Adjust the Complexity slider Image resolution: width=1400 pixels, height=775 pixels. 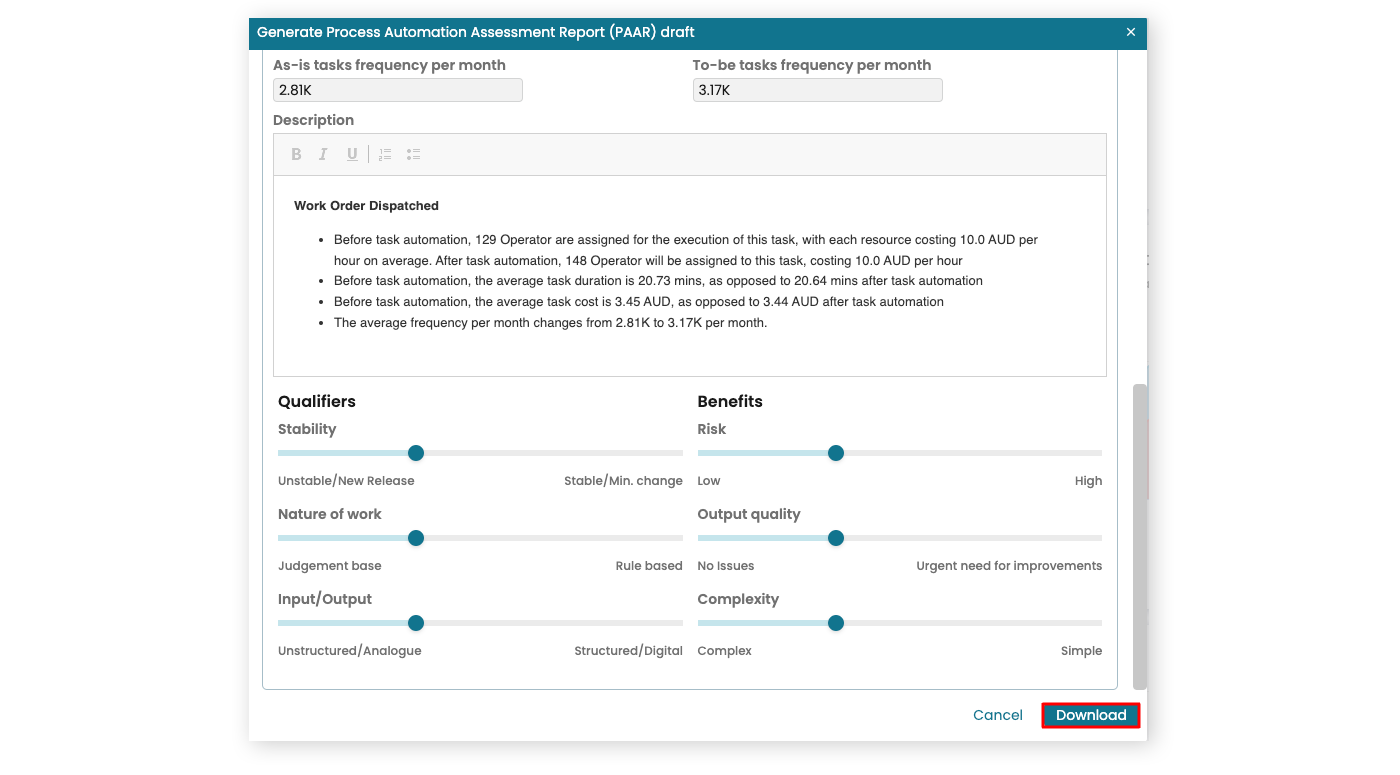pyautogui.click(x=836, y=623)
